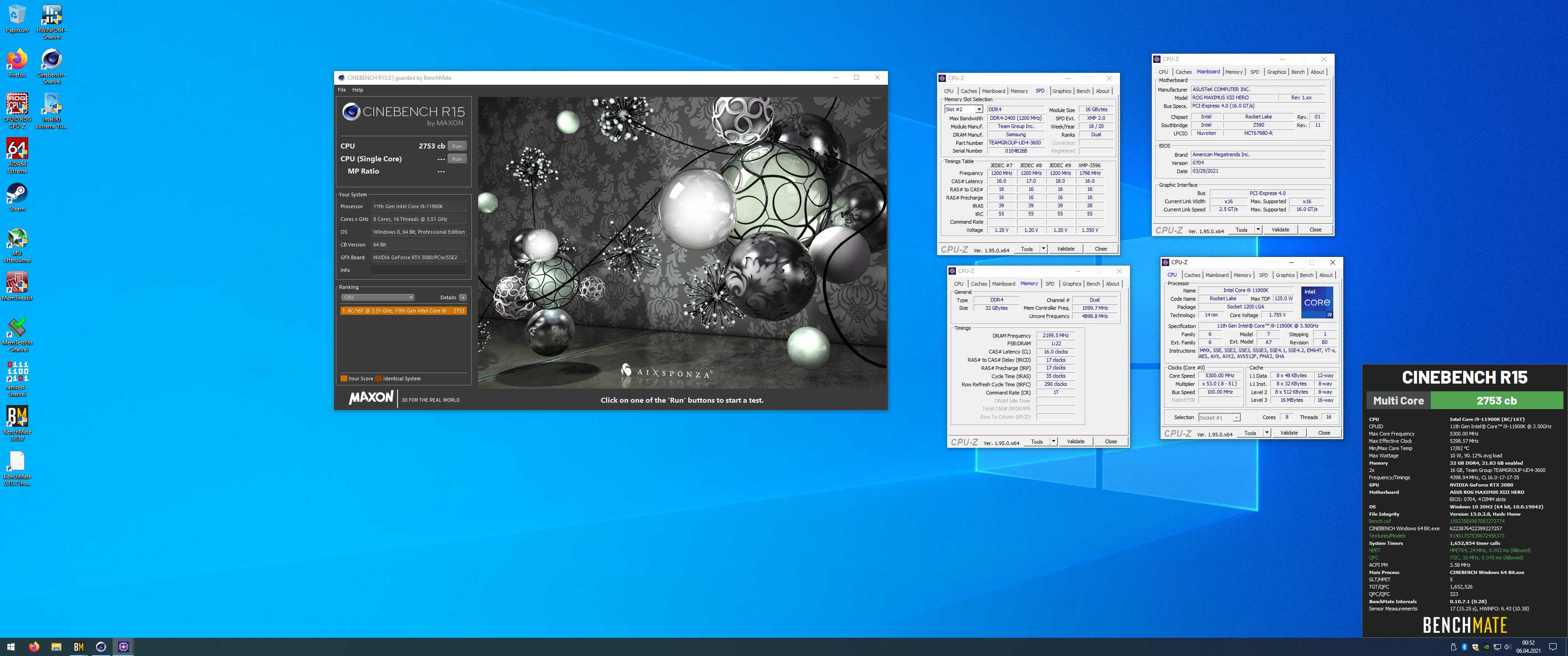
Task: Select the Intel Extreme Tuning desktop icon
Action: (x=52, y=111)
